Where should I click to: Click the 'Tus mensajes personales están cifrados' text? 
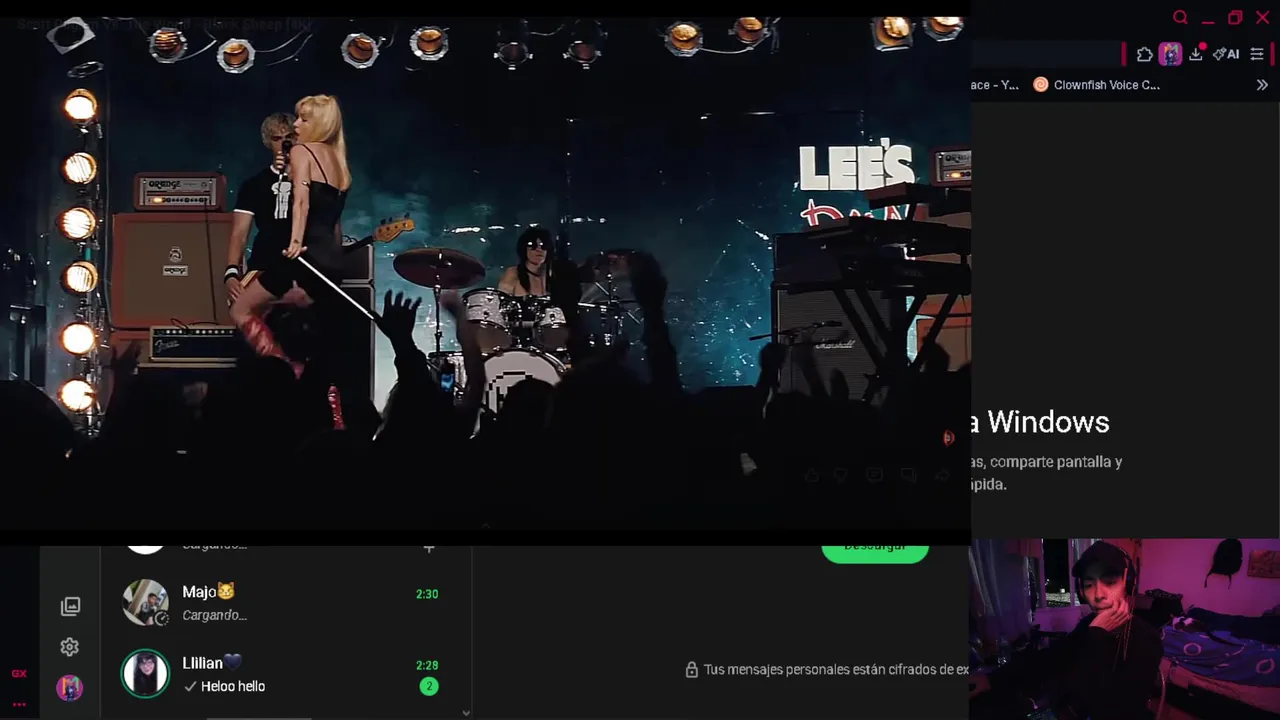tap(836, 670)
